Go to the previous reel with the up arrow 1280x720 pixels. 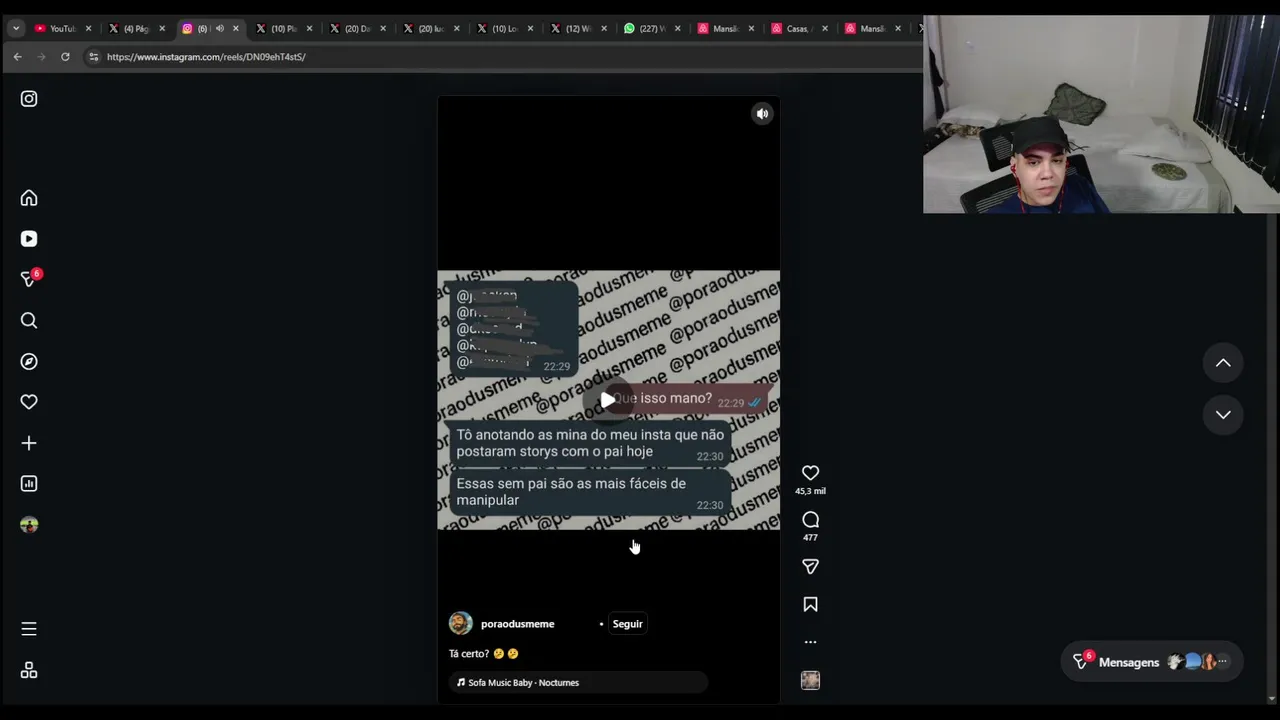[x=1223, y=363]
